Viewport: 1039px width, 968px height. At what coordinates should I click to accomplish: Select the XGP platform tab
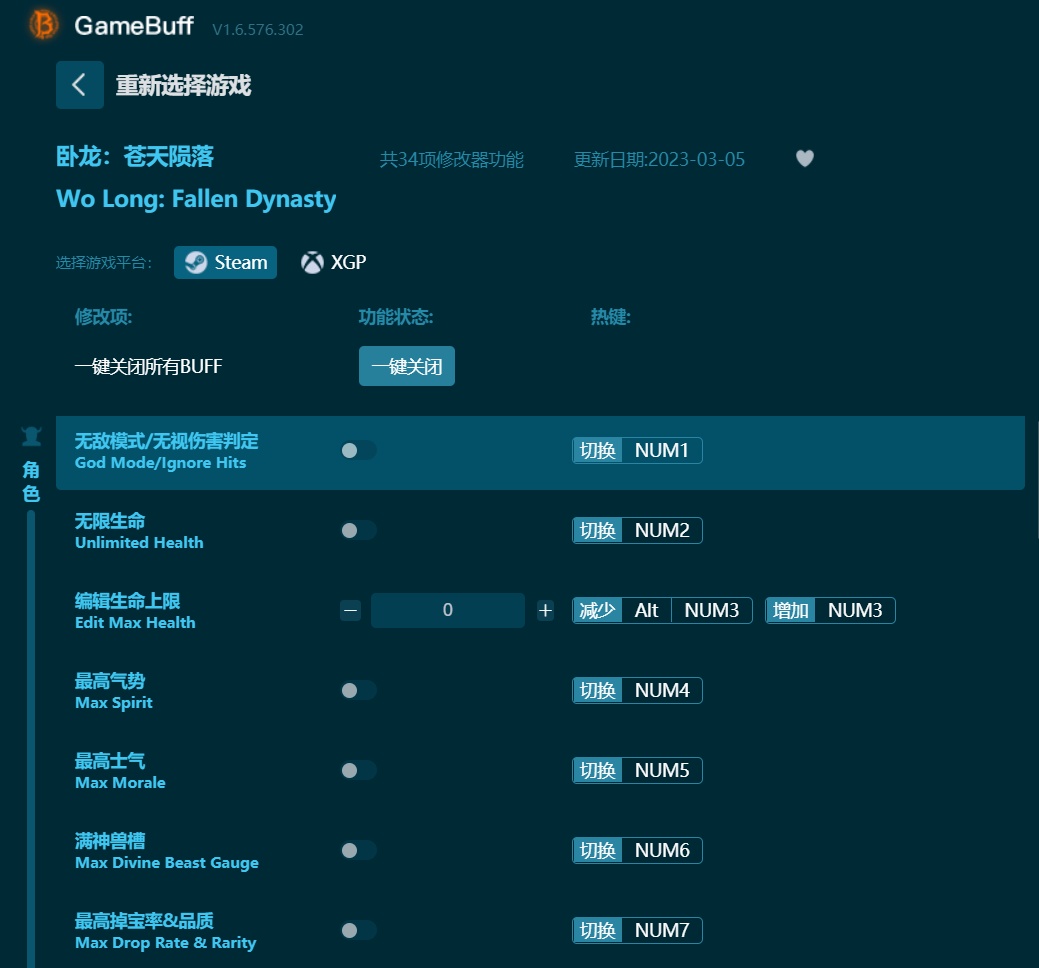333,262
